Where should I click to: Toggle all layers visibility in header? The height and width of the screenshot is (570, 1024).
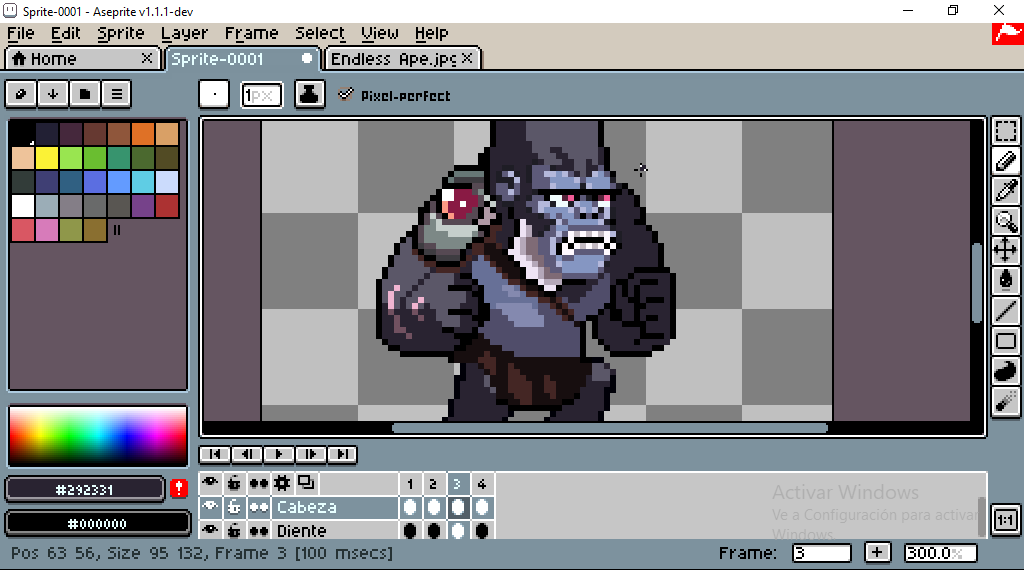tap(210, 483)
